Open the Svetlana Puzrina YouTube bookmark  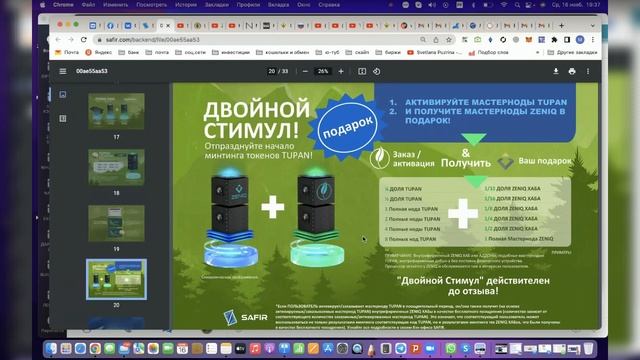click(x=434, y=52)
